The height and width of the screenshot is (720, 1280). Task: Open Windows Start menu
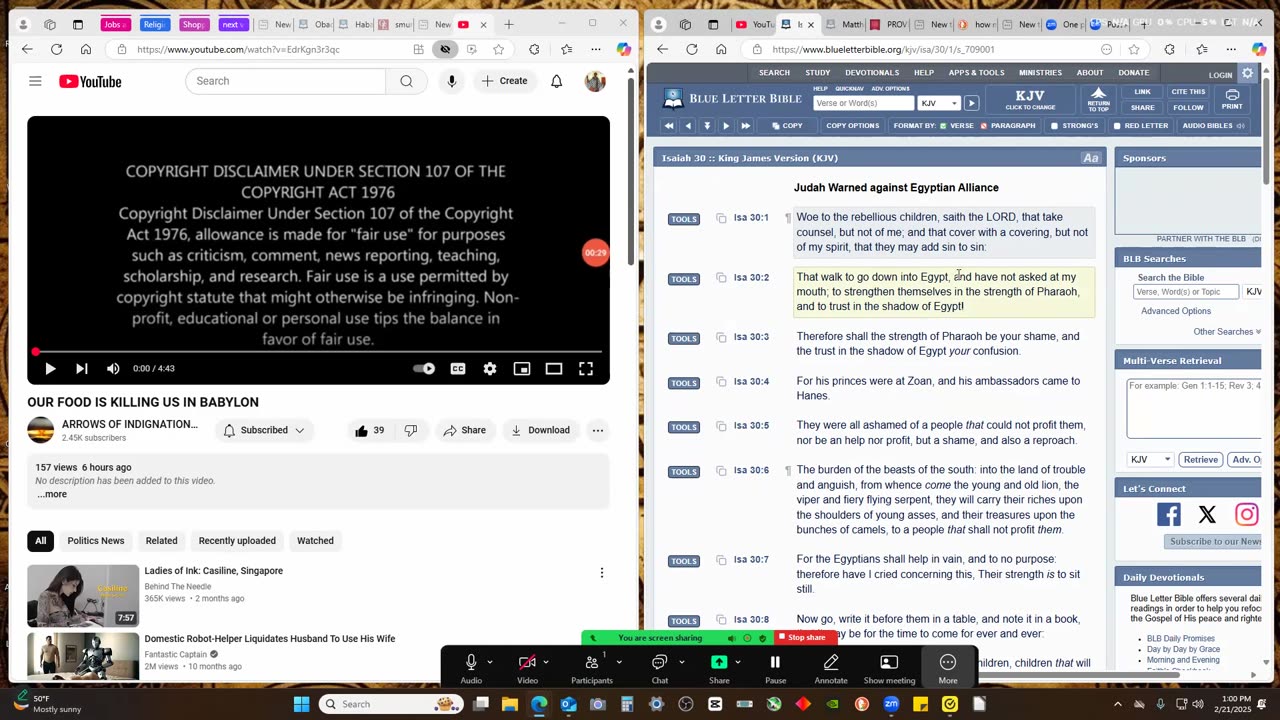(x=301, y=704)
